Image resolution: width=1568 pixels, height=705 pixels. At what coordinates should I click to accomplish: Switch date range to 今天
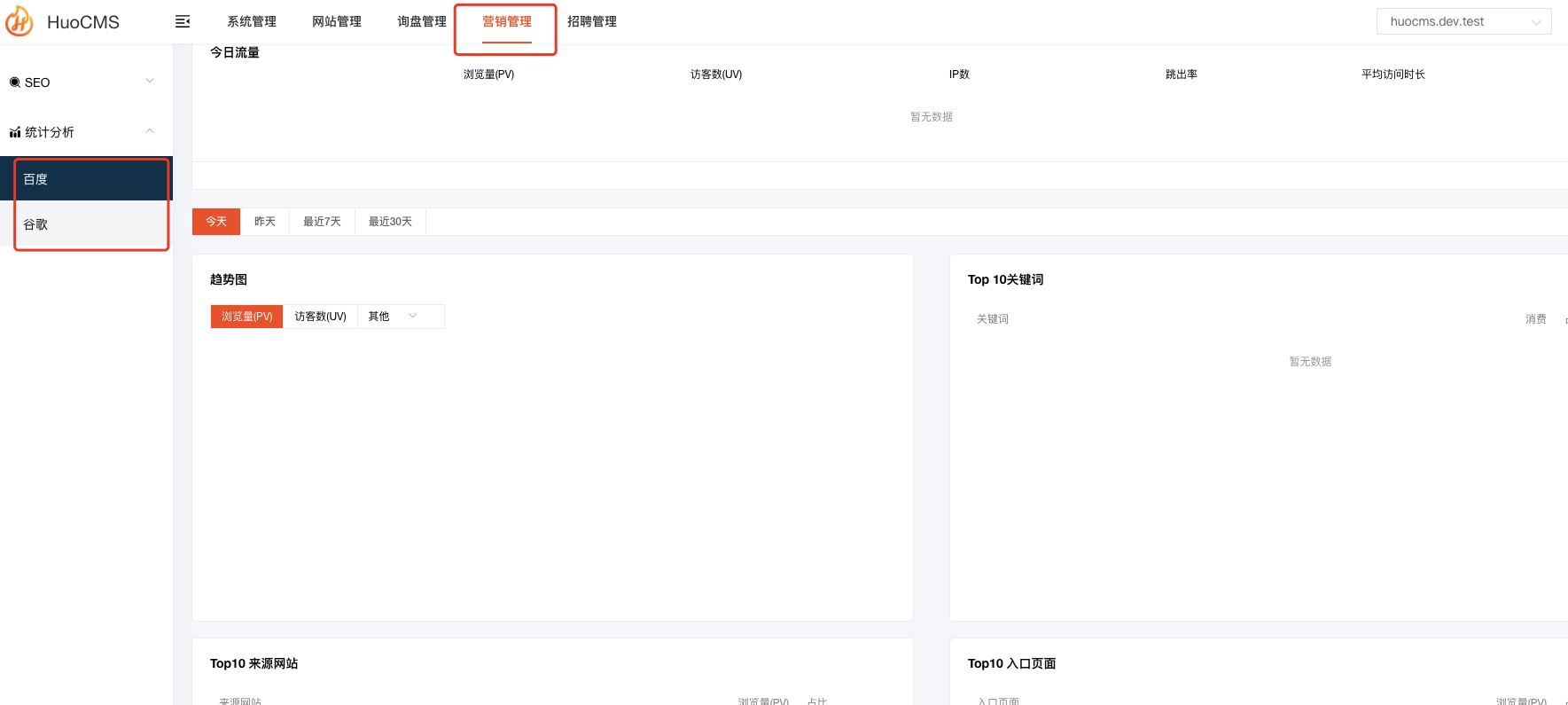pyautogui.click(x=216, y=222)
